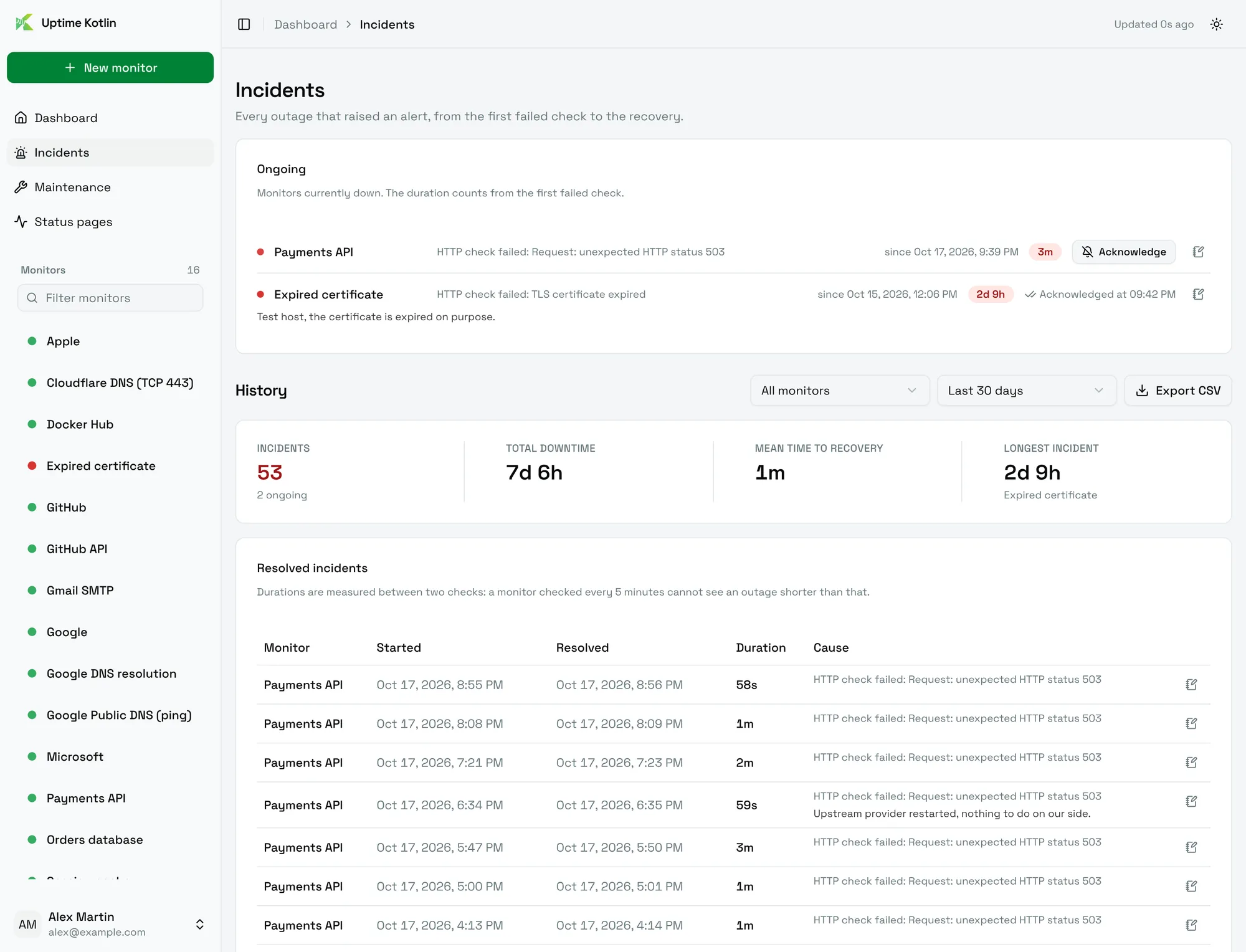
Task: Select the Cloudflare DNS (TCP 443) monitor
Action: pyautogui.click(x=110, y=383)
